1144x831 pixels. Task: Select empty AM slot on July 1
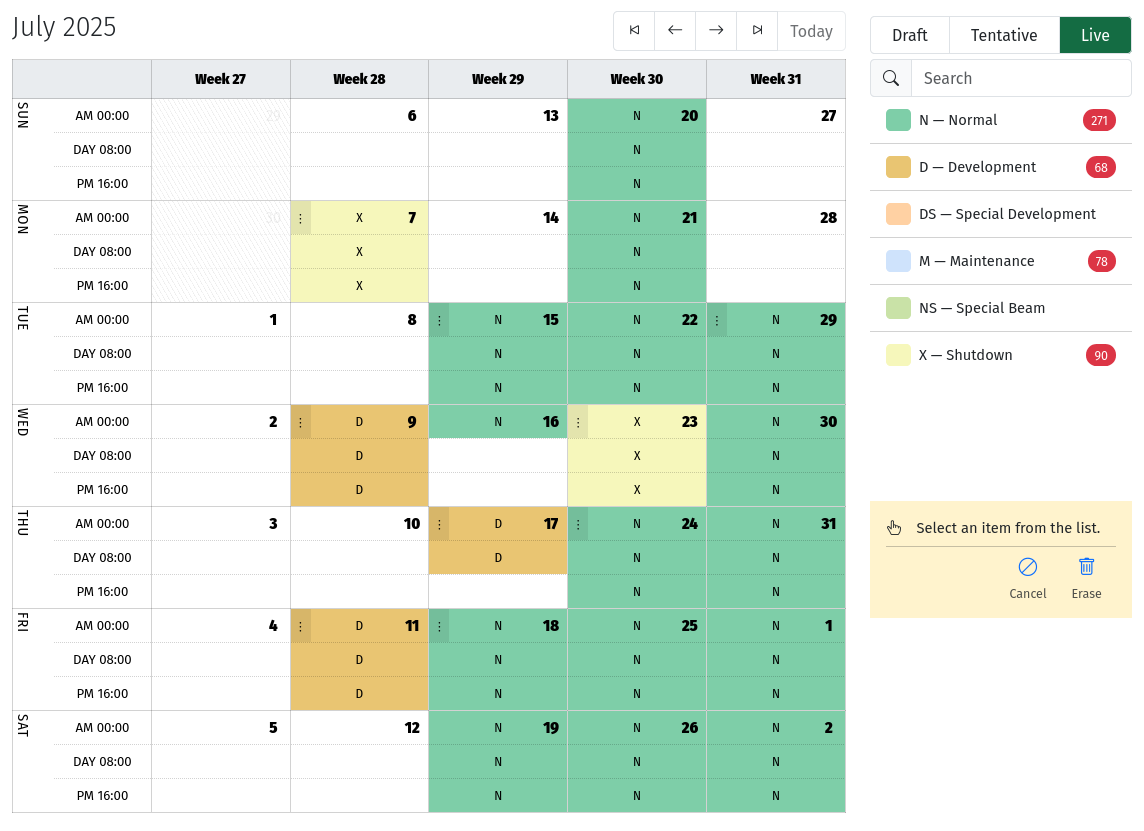click(220, 320)
